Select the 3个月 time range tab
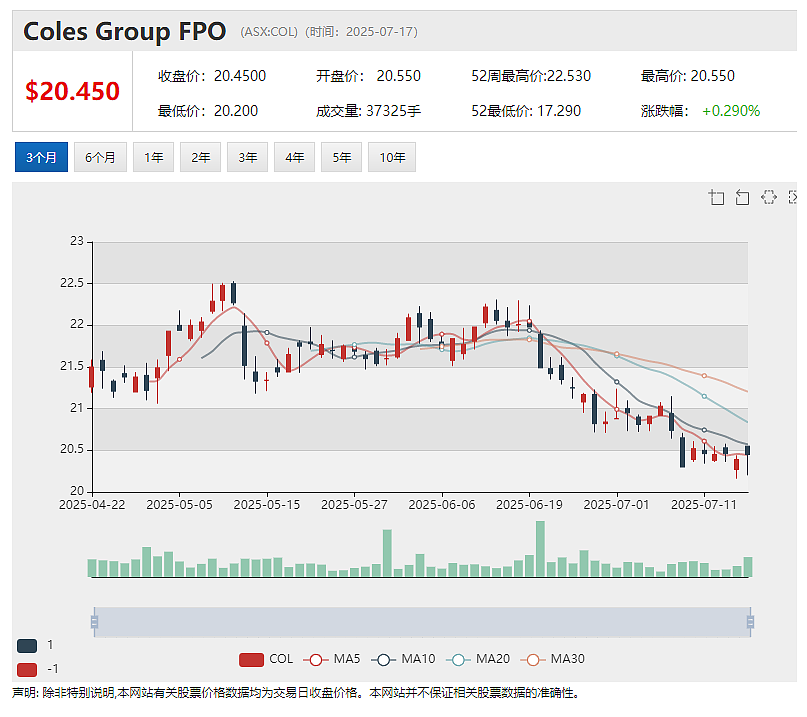The height and width of the screenshot is (717, 807). [41, 157]
